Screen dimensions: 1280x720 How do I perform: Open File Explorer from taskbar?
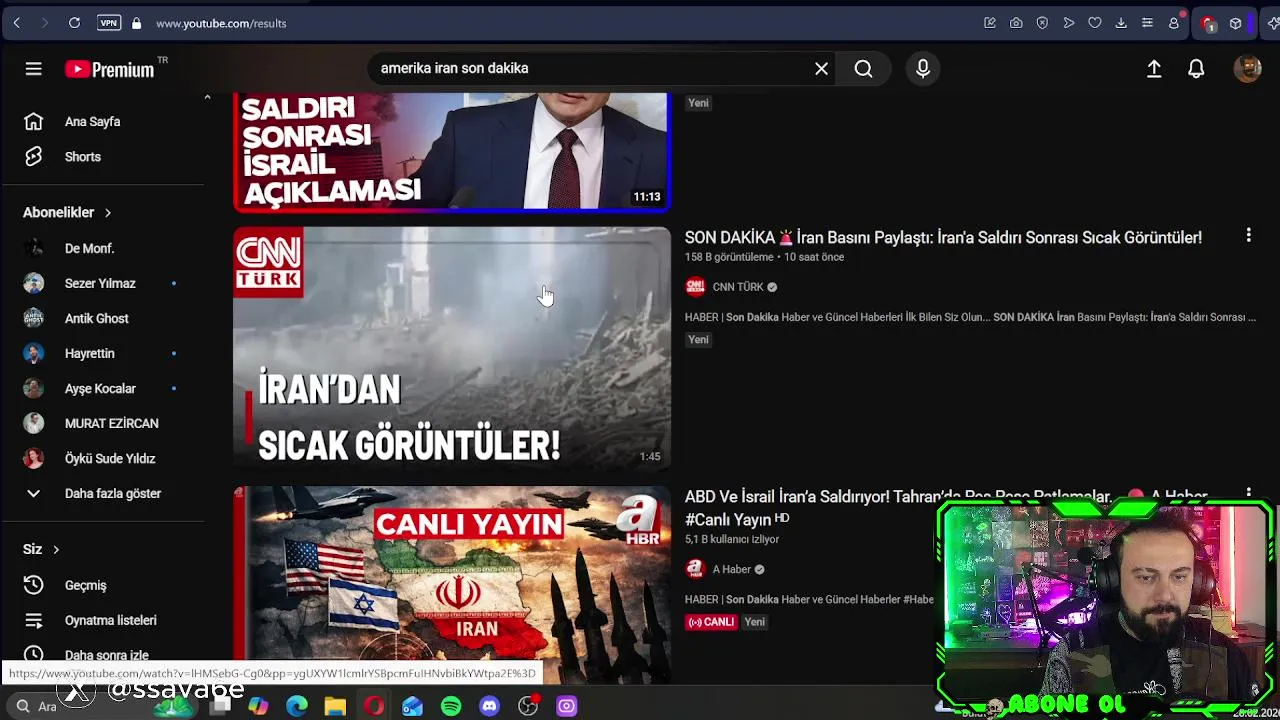pyautogui.click(x=335, y=706)
